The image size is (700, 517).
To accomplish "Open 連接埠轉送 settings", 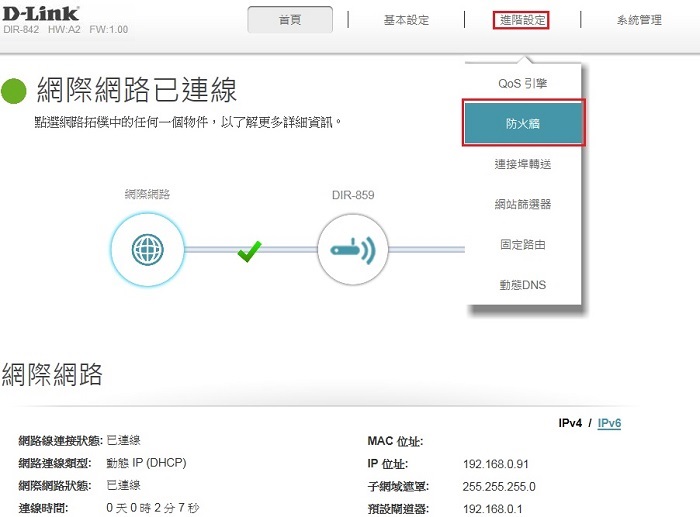I will (523, 164).
